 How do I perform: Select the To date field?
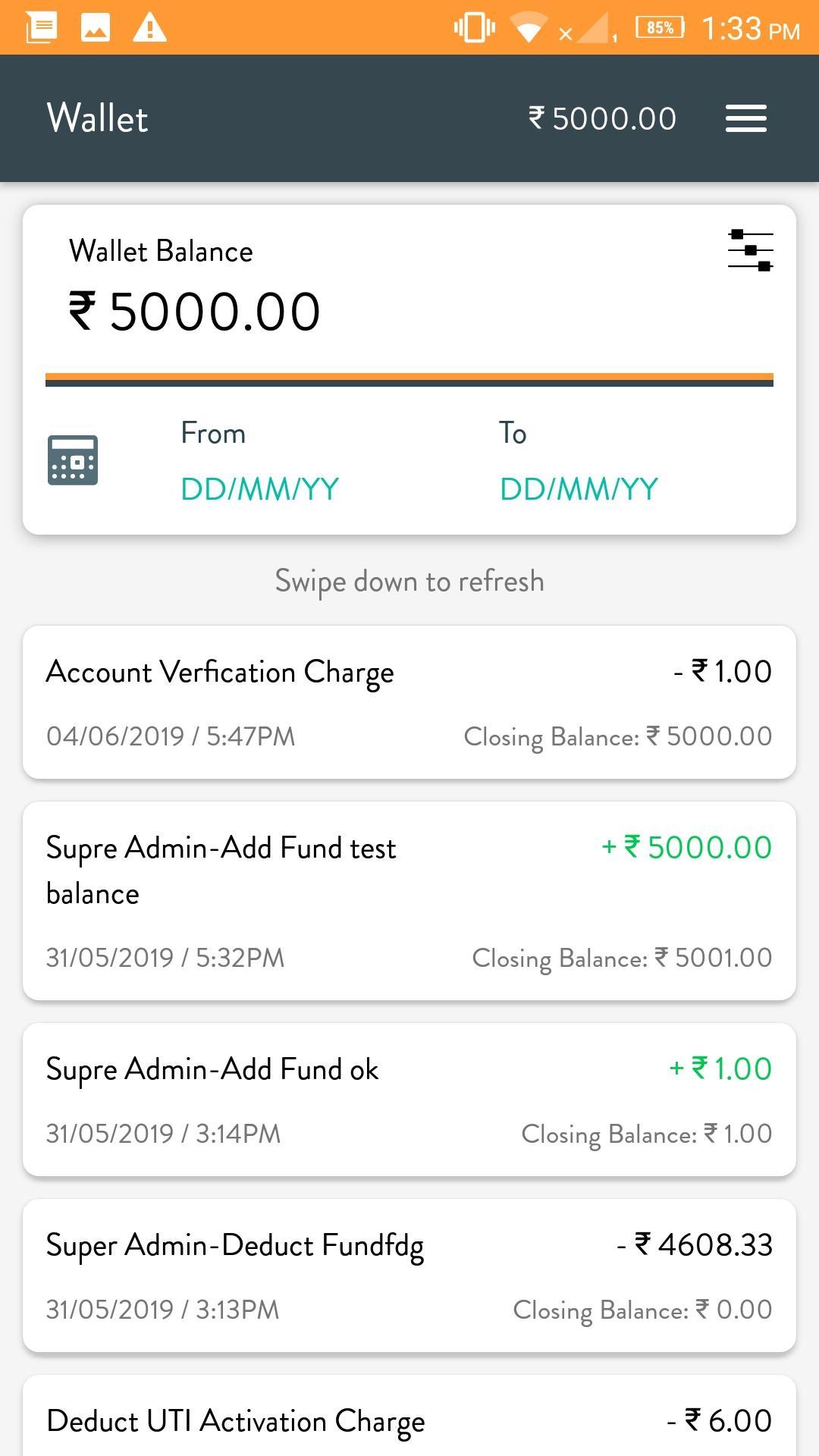click(x=579, y=461)
